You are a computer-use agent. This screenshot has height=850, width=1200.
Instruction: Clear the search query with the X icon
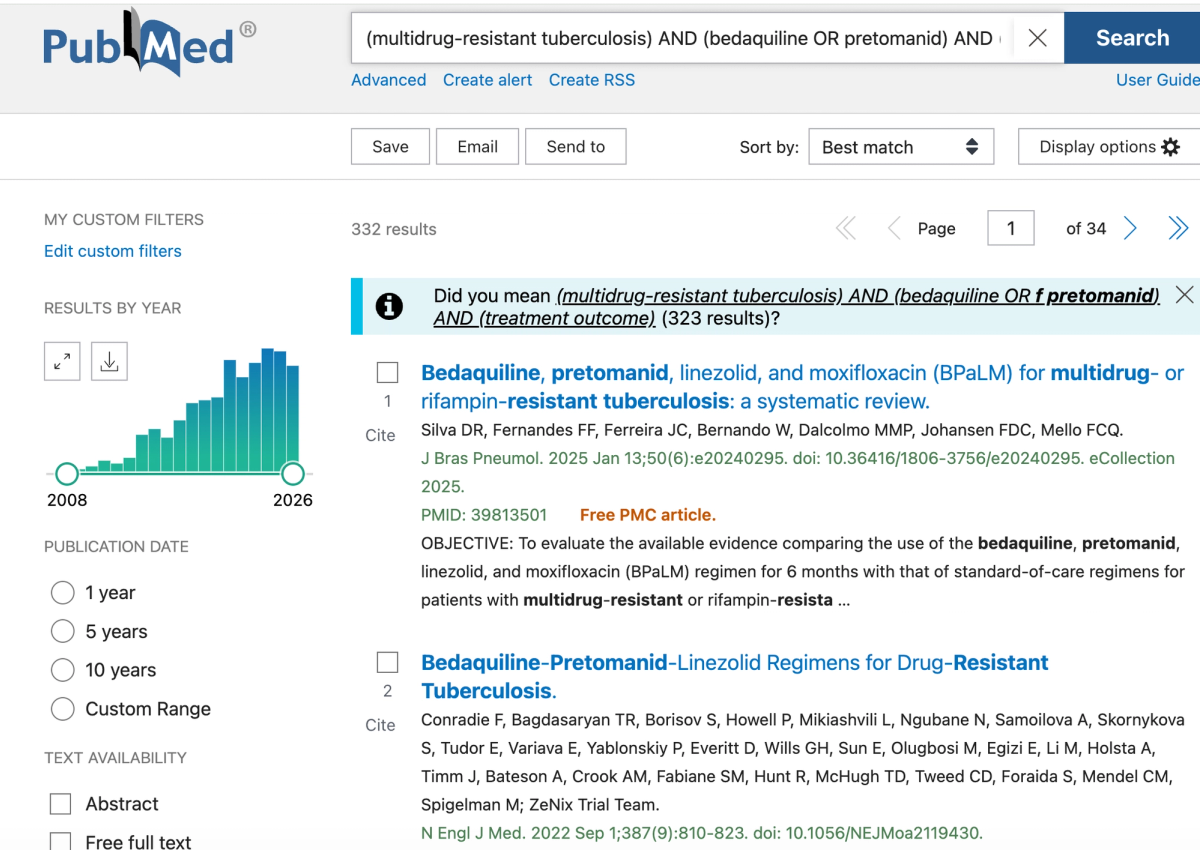click(1038, 38)
